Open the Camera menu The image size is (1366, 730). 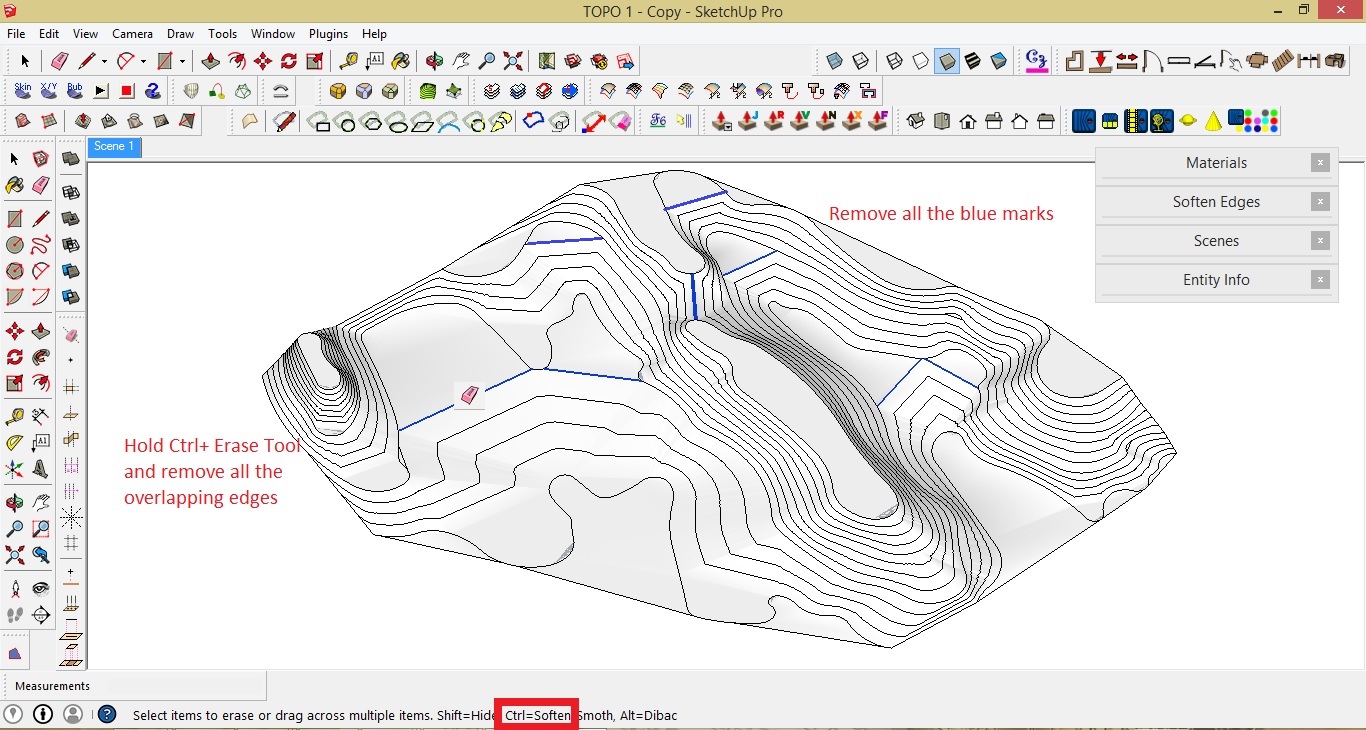click(x=132, y=33)
